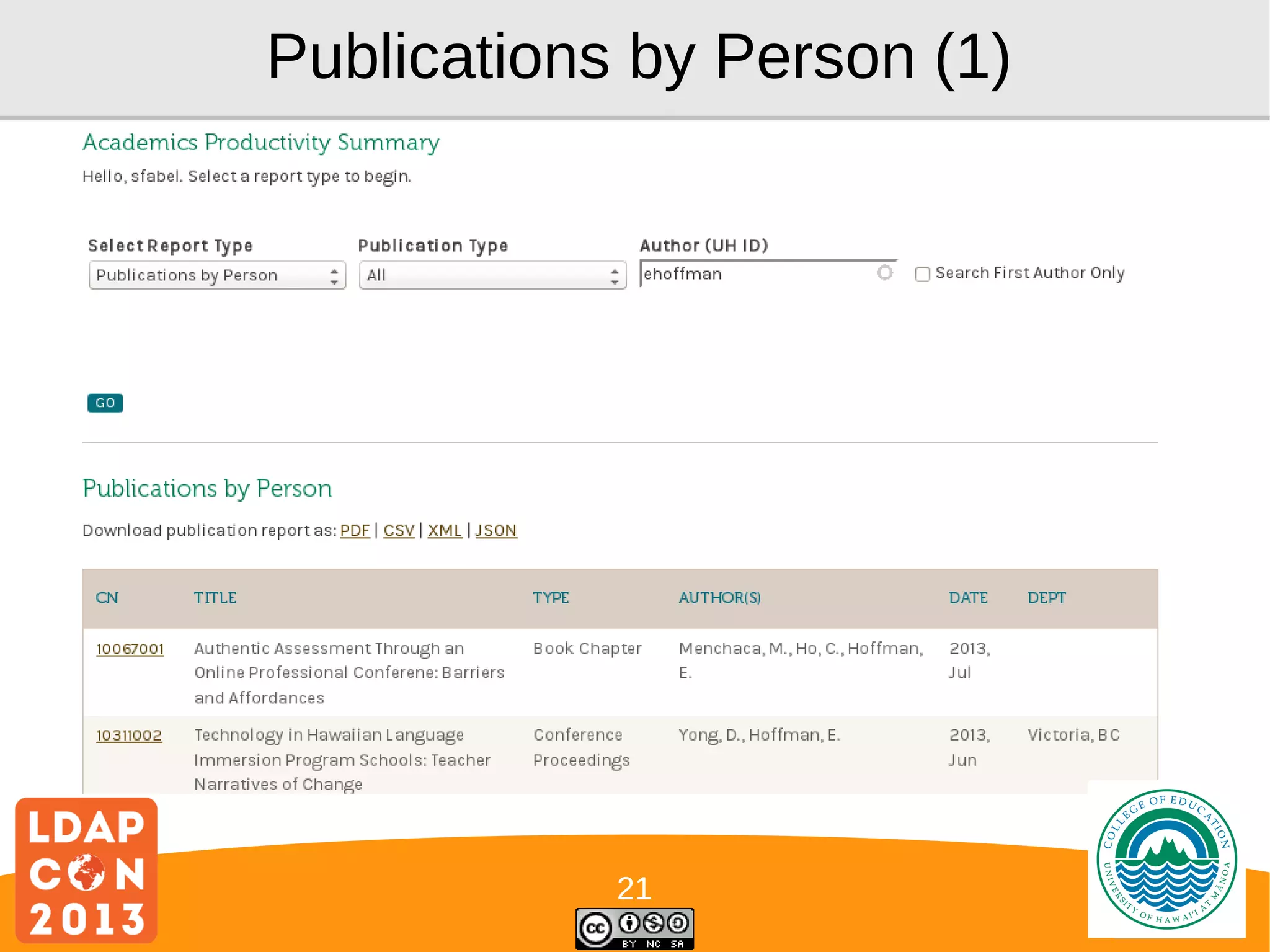Select the 'Victoria, BC' dept cell
This screenshot has height=952, width=1270.
click(x=1074, y=735)
